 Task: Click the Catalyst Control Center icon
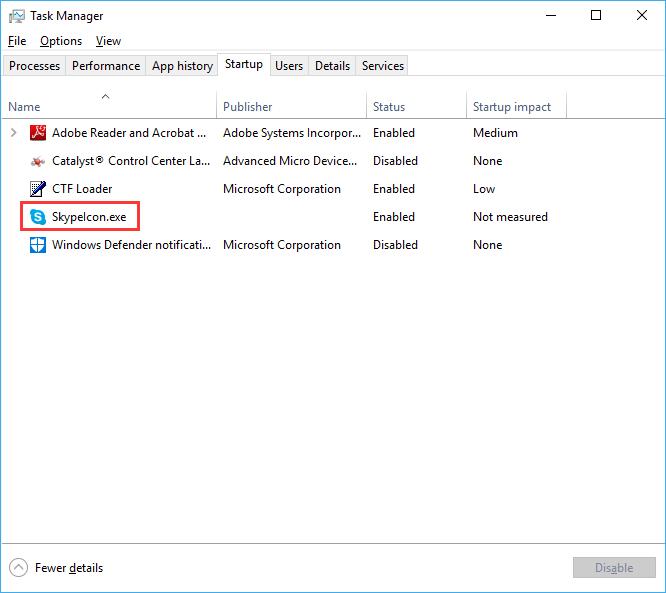[x=38, y=161]
